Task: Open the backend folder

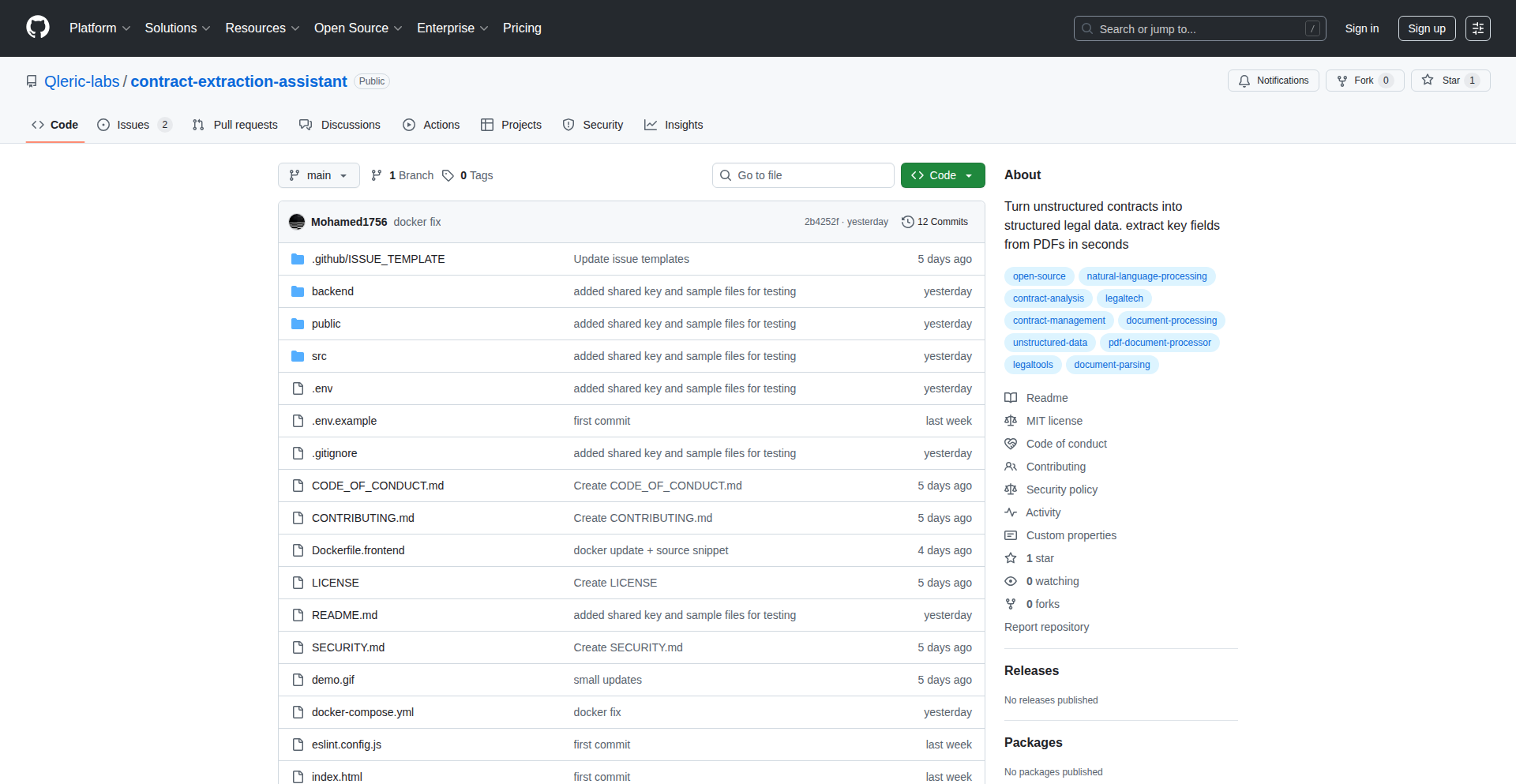Action: click(x=332, y=291)
